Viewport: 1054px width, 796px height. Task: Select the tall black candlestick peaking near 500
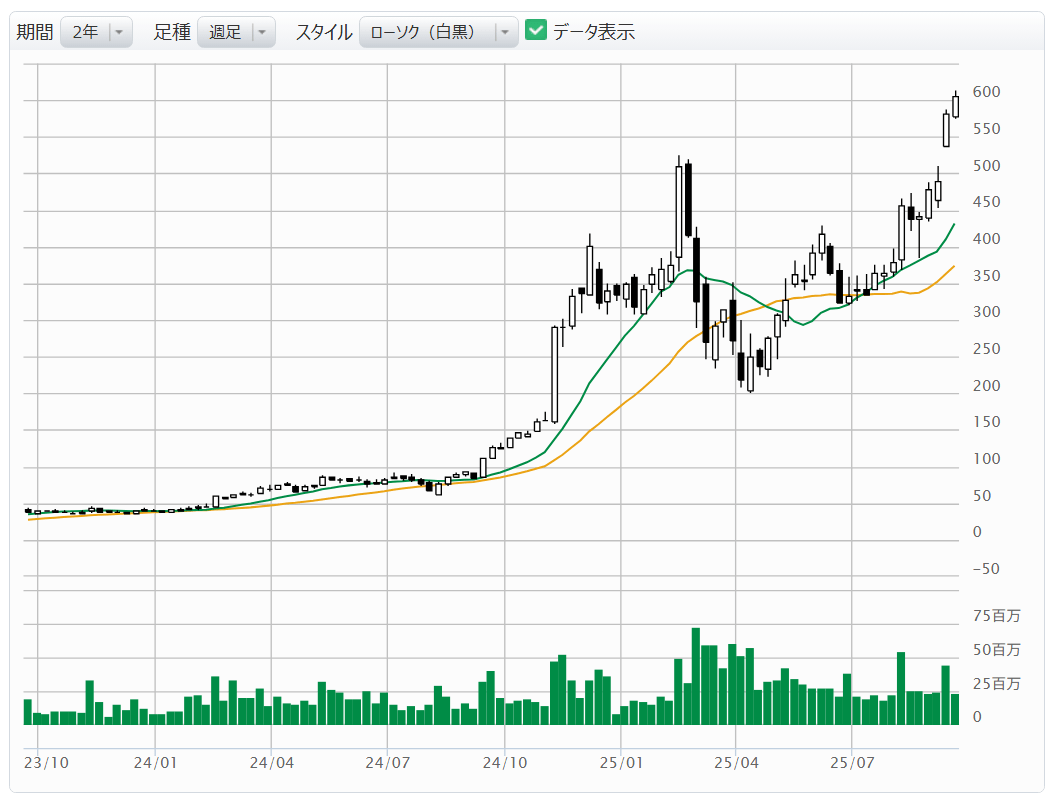pos(688,200)
